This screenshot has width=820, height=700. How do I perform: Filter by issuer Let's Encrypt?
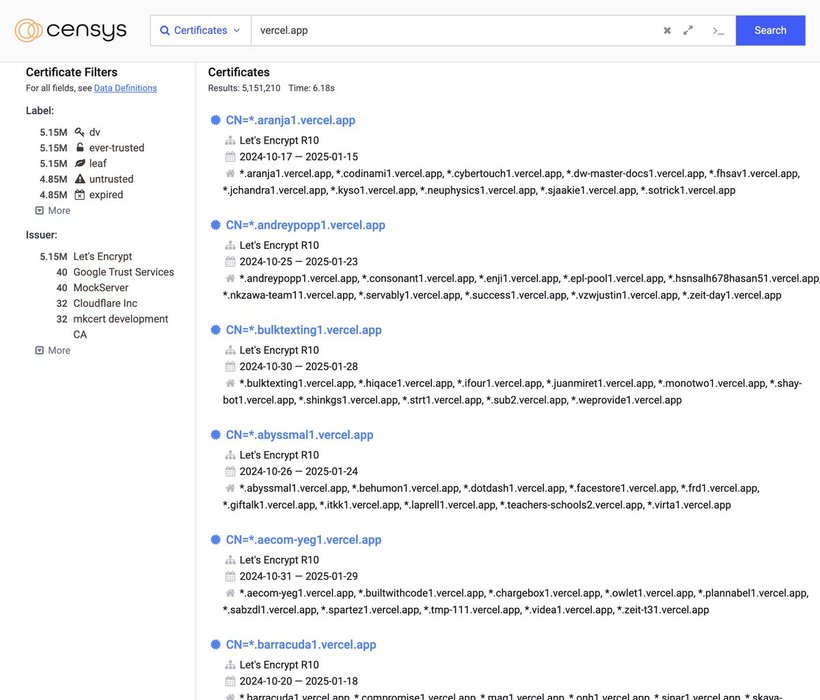click(x=102, y=256)
